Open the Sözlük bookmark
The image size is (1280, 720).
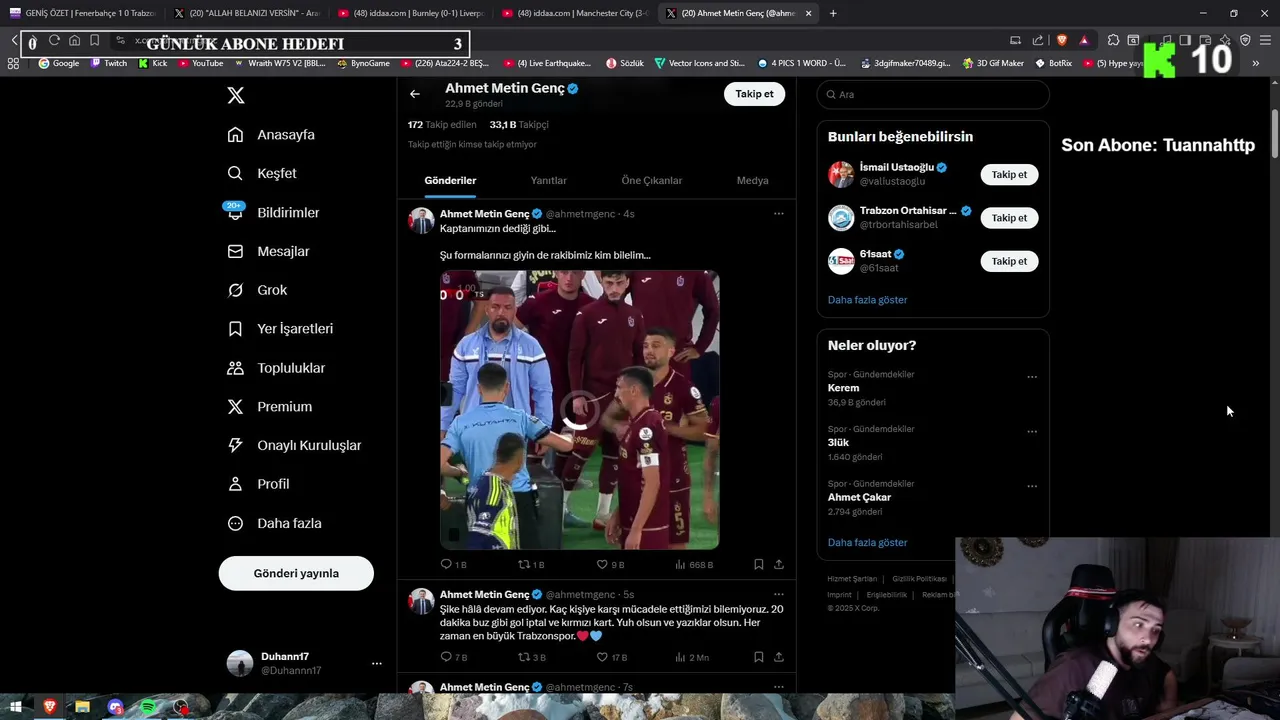click(x=625, y=63)
